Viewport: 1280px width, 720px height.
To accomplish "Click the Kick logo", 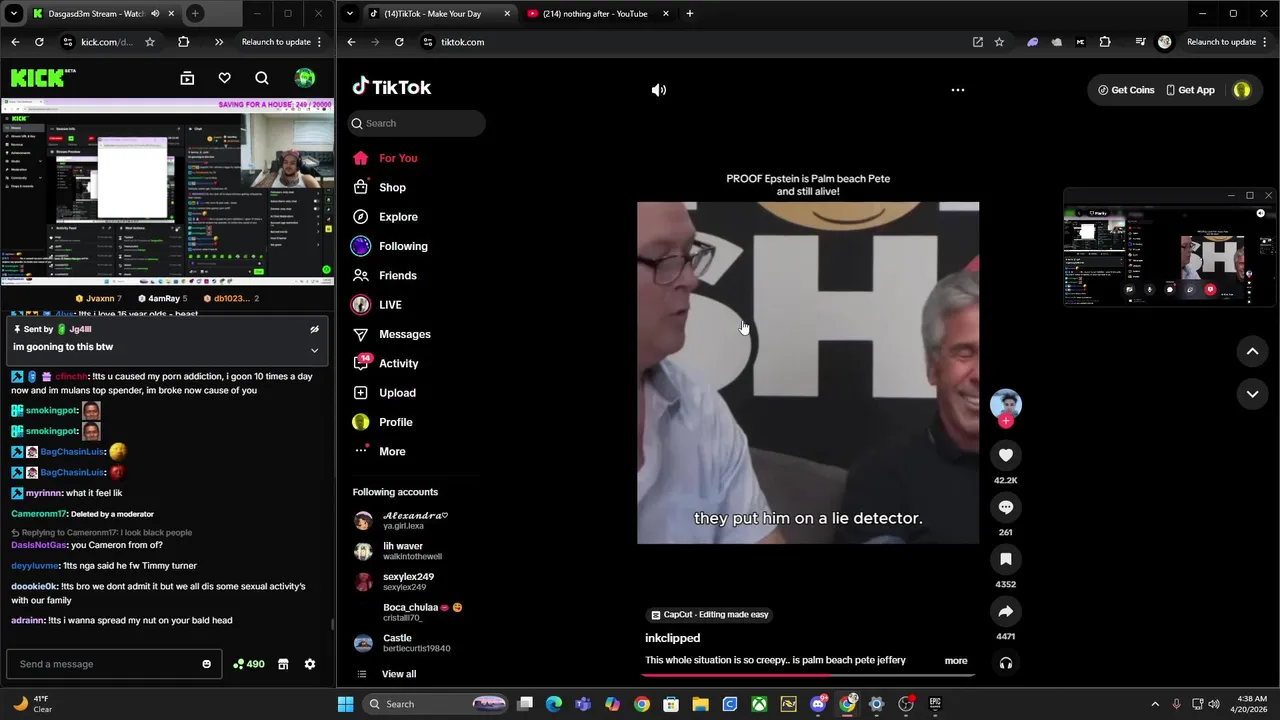I will (x=43, y=78).
